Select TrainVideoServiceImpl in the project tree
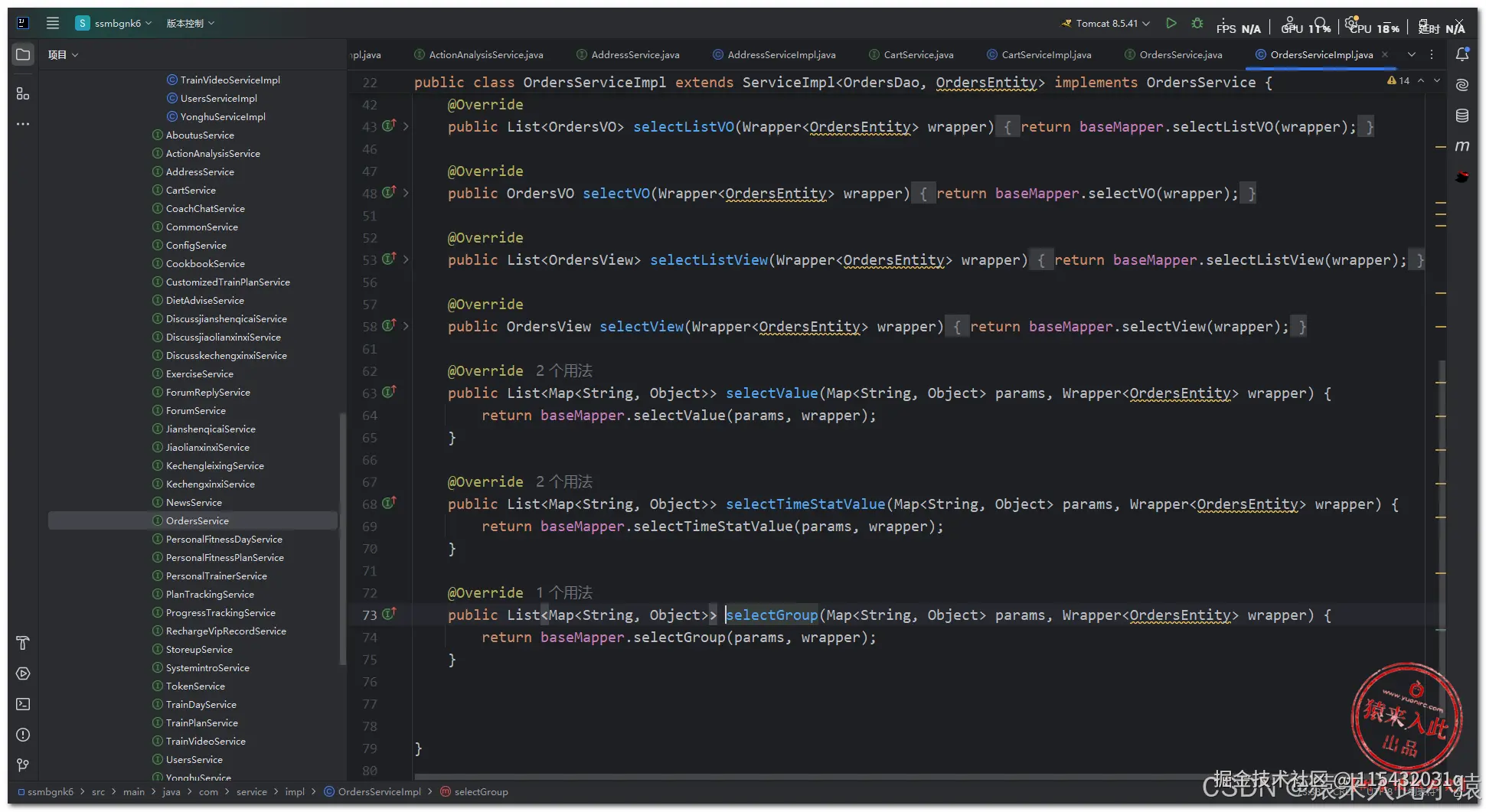Screen dimensions: 1486x812 pos(224,80)
